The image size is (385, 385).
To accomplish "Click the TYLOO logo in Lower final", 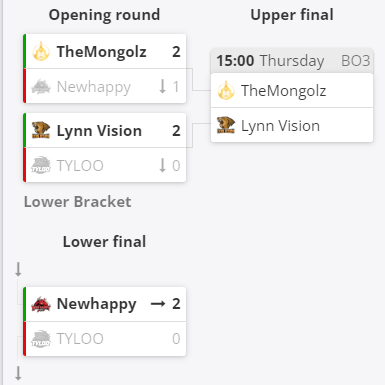I will click(x=41, y=339).
